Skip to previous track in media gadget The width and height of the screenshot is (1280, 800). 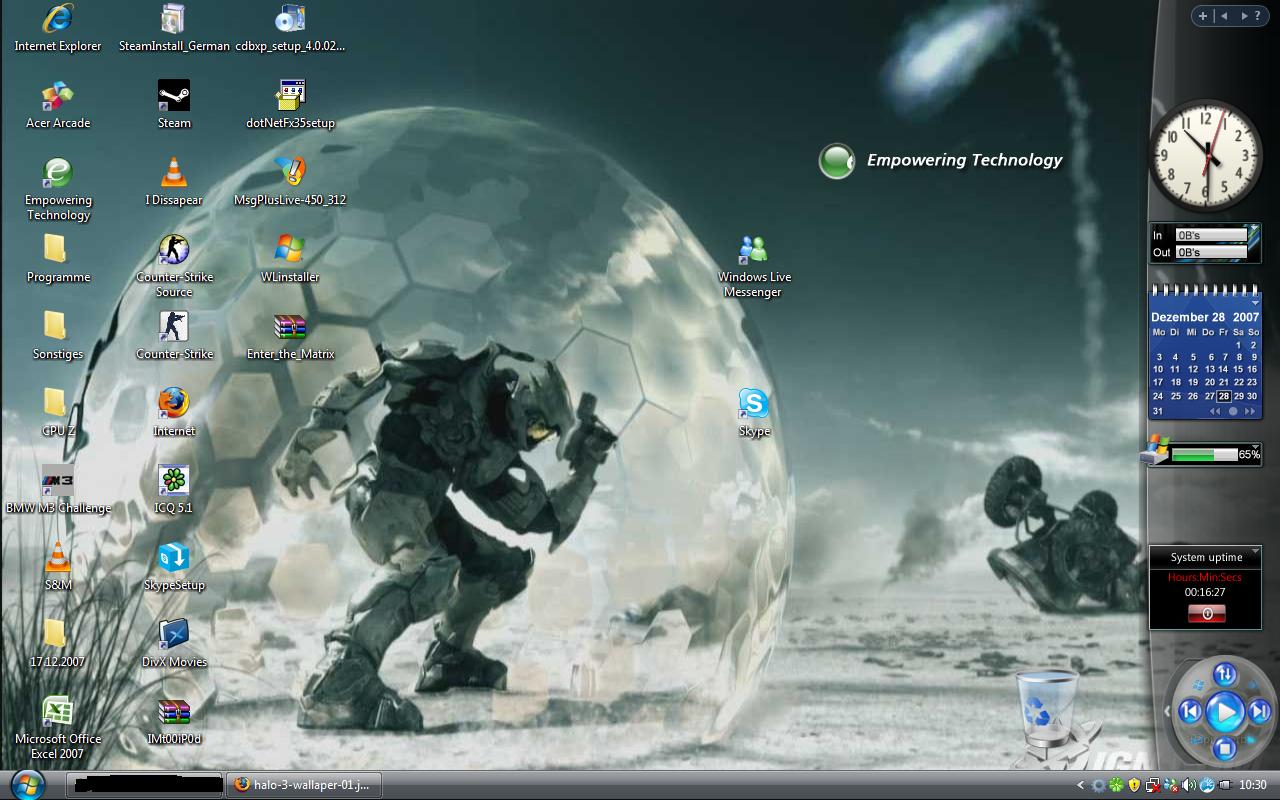coord(1189,711)
